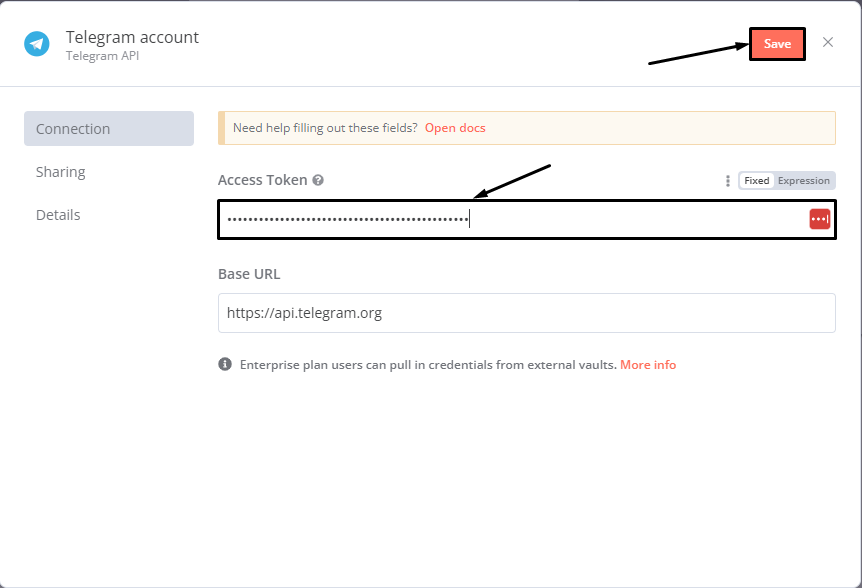Select the Details tab
Viewport: 862px width, 588px height.
[x=58, y=215]
